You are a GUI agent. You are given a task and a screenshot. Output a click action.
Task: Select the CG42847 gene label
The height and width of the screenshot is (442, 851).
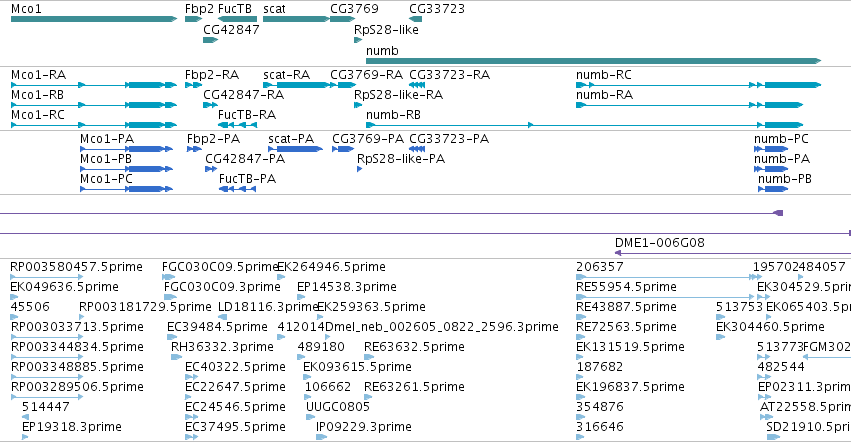[231, 29]
